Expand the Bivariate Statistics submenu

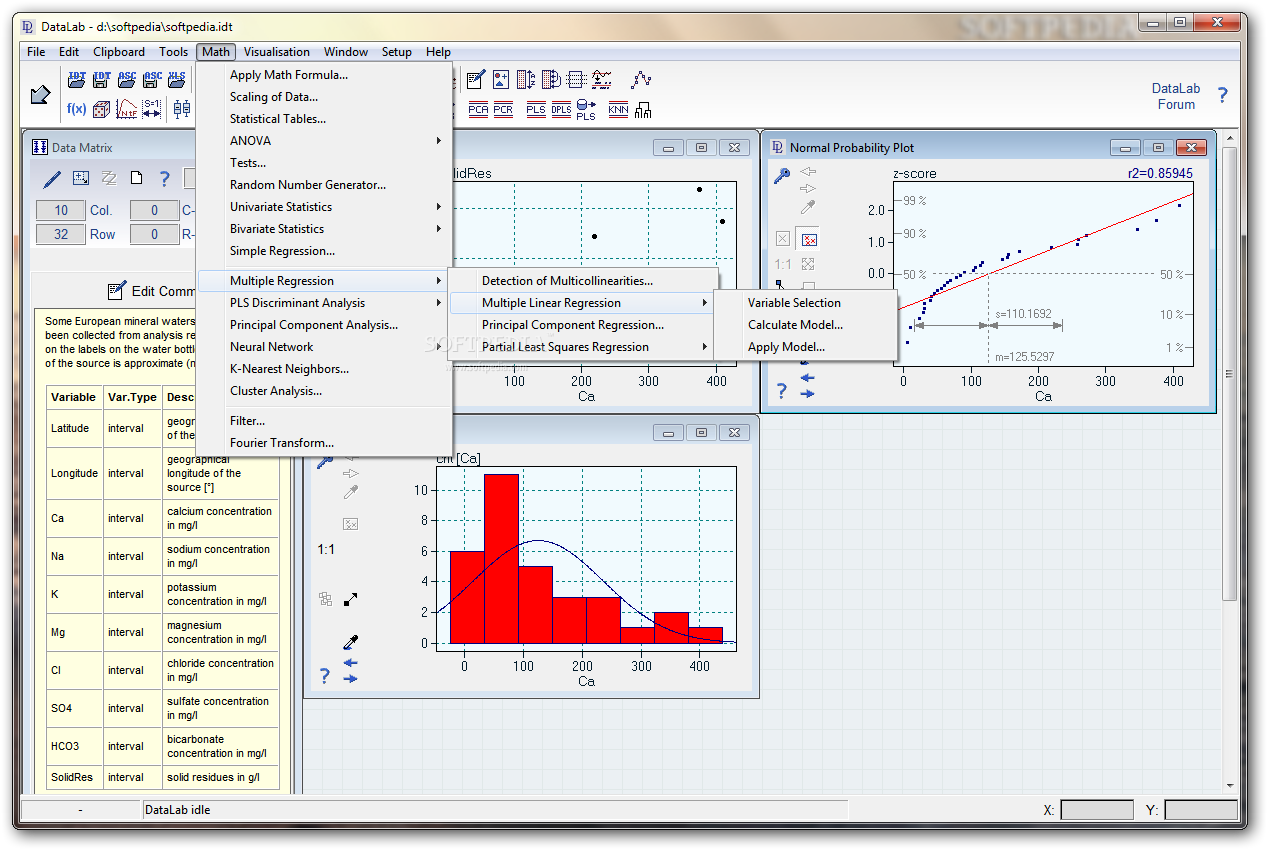point(324,229)
